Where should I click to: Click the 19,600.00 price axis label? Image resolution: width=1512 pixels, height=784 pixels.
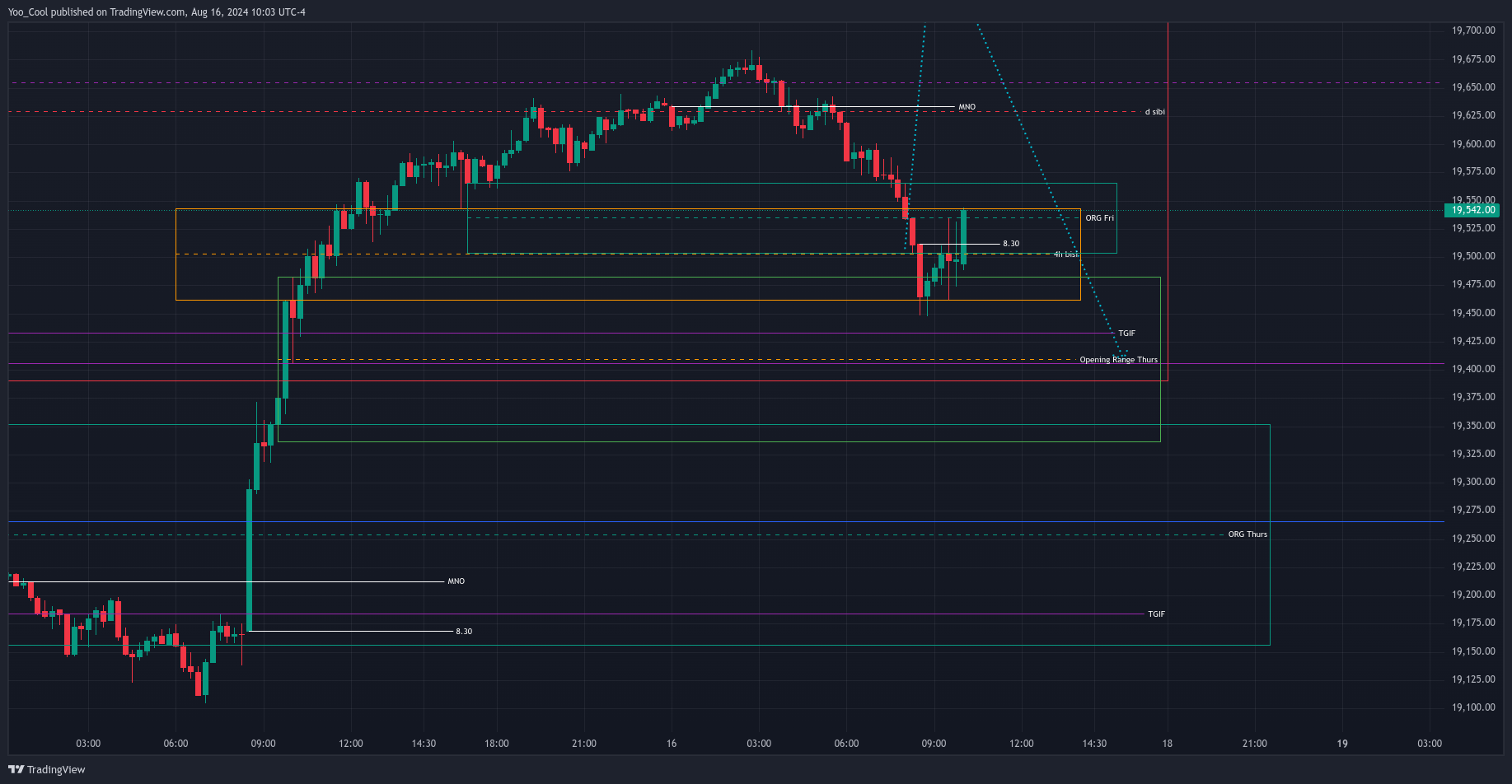pos(1473,144)
